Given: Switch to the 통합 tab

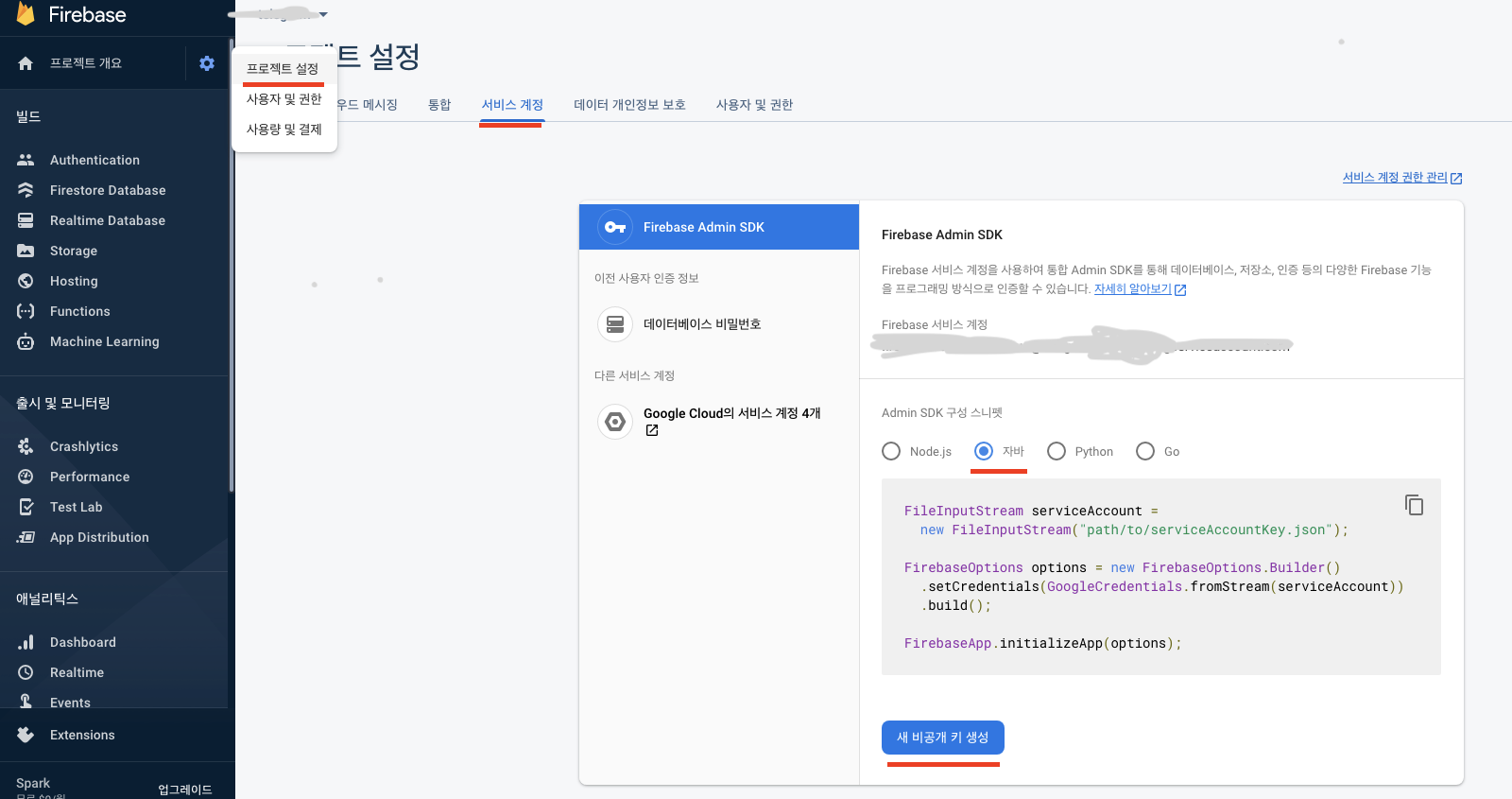Looking at the screenshot, I should 439,105.
